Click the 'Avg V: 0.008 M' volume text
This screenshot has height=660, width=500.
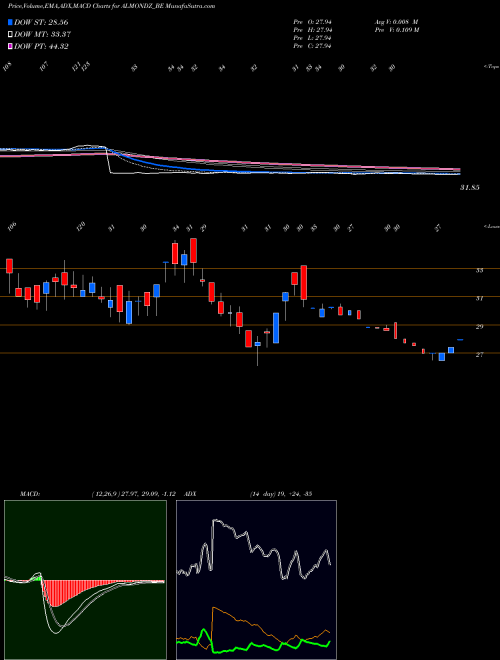pyautogui.click(x=396, y=22)
